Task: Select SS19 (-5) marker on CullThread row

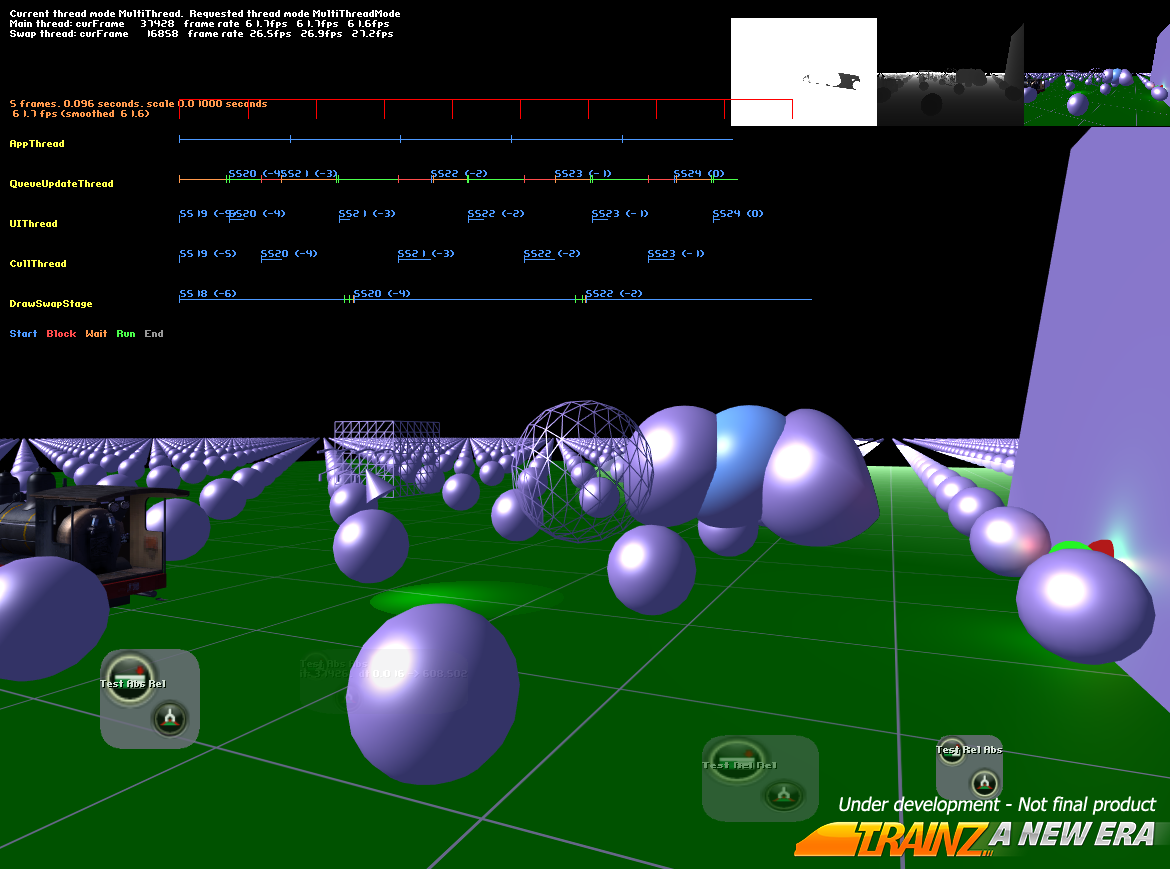Action: [208, 254]
